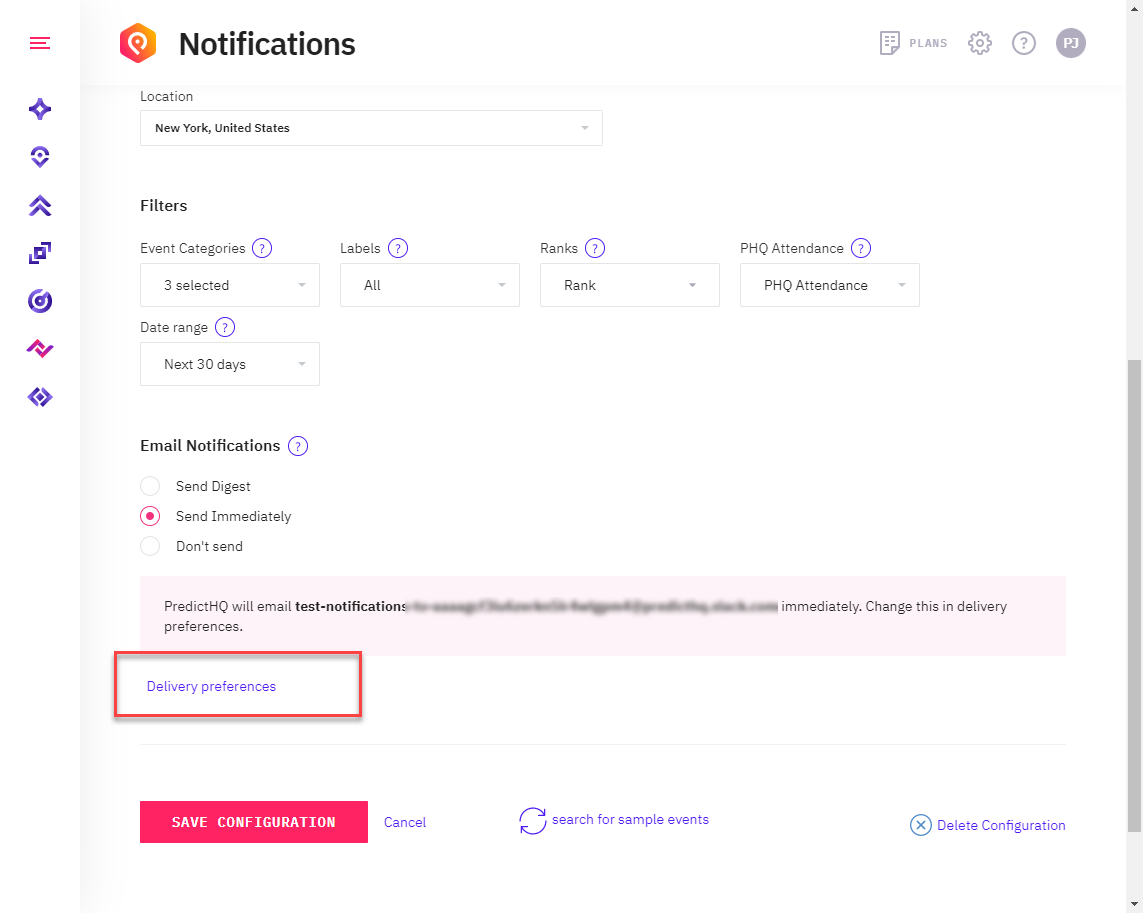Click the four-point star sidebar icon

[x=40, y=110]
